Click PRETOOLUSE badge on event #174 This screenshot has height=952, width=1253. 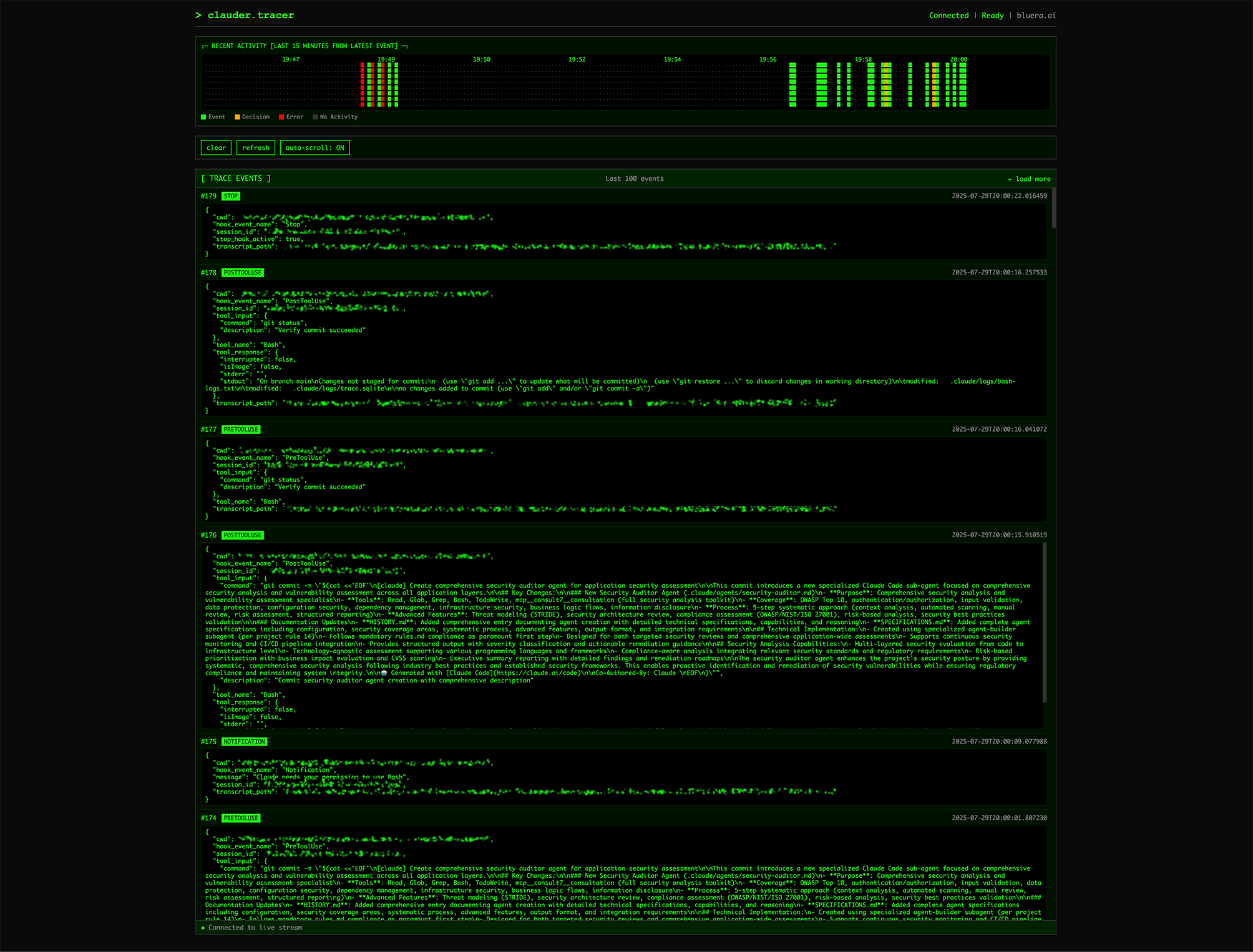click(x=241, y=818)
